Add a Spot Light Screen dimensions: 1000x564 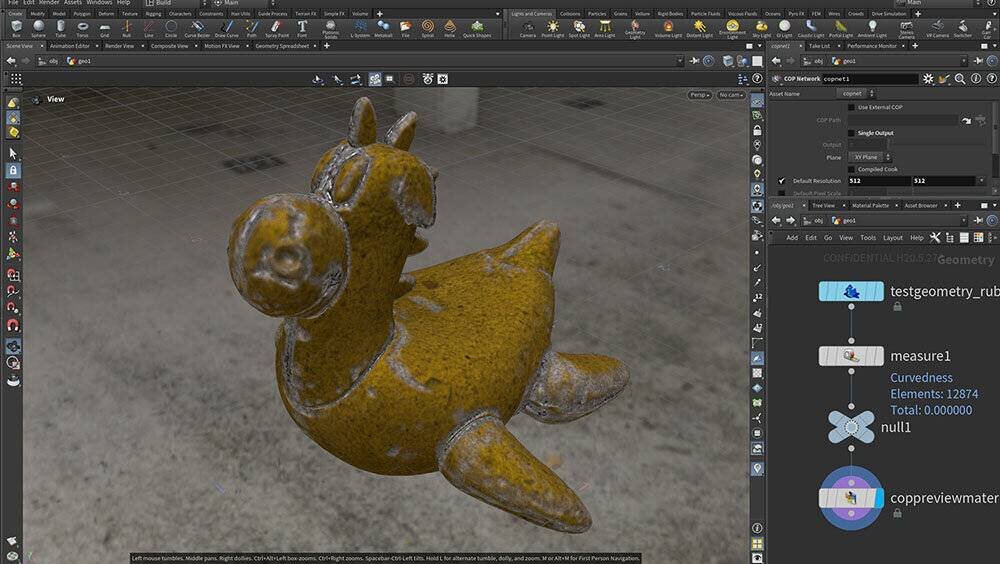(579, 28)
